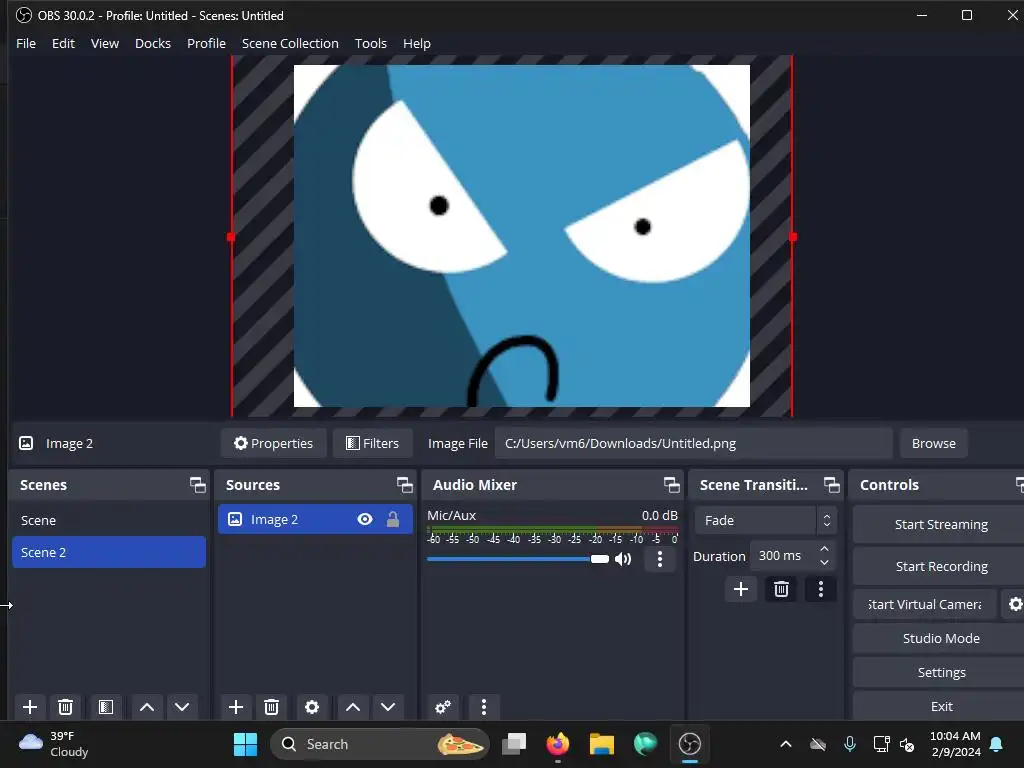Select Image 2 in Sources list
The image size is (1024, 768).
click(315, 519)
